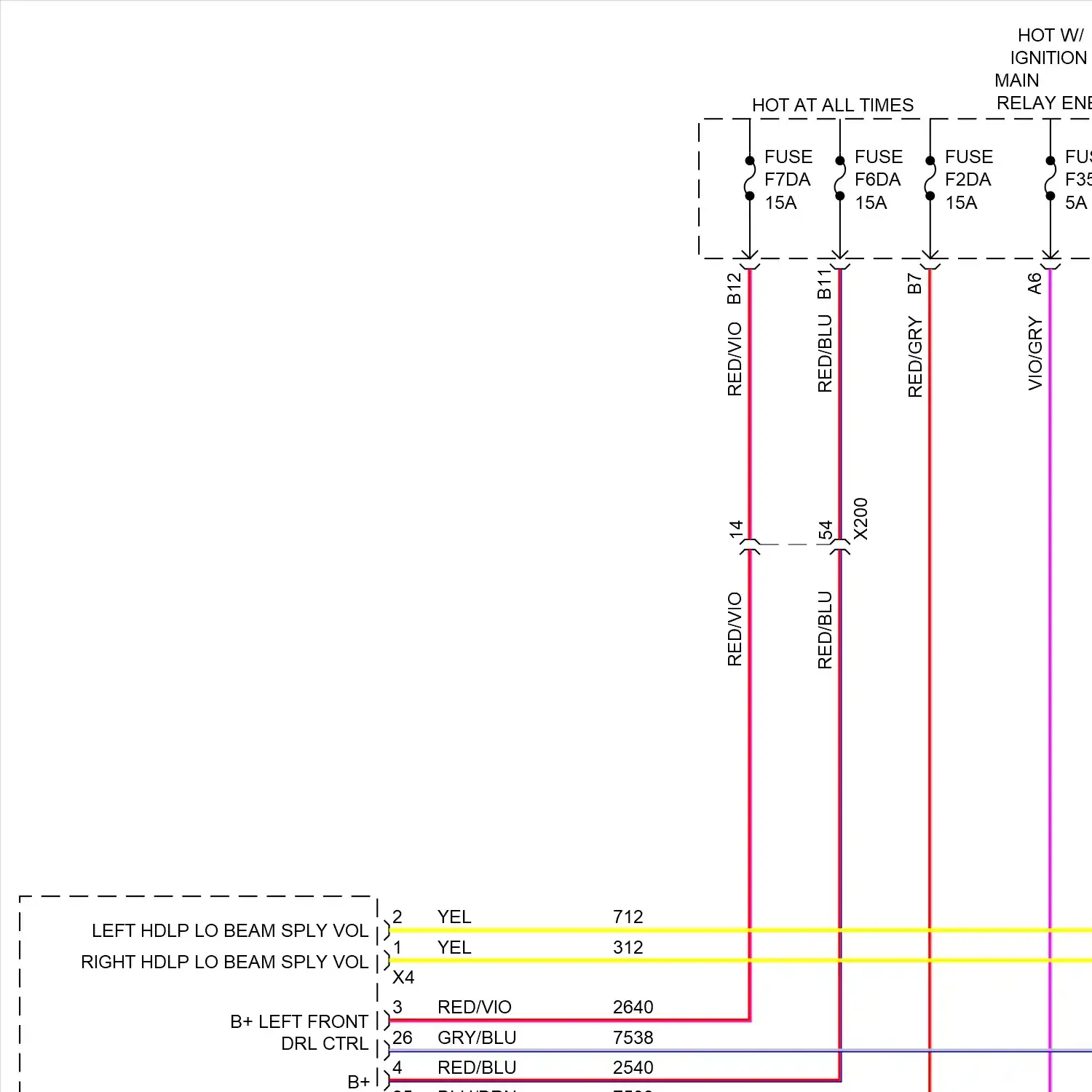Select the X200 connector pin 54 symbol
This screenshot has height=1092, width=1092.
coord(839,546)
